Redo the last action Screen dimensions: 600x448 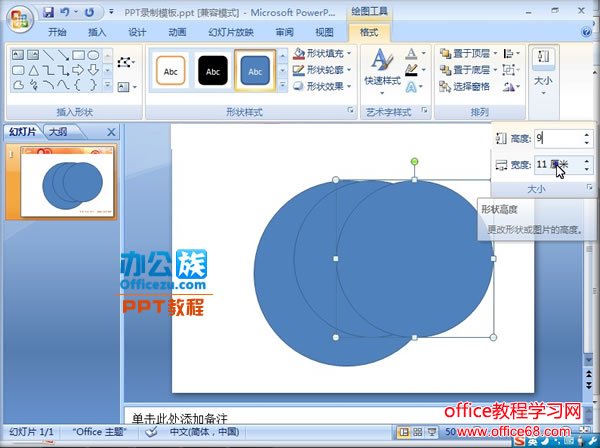[x=90, y=12]
